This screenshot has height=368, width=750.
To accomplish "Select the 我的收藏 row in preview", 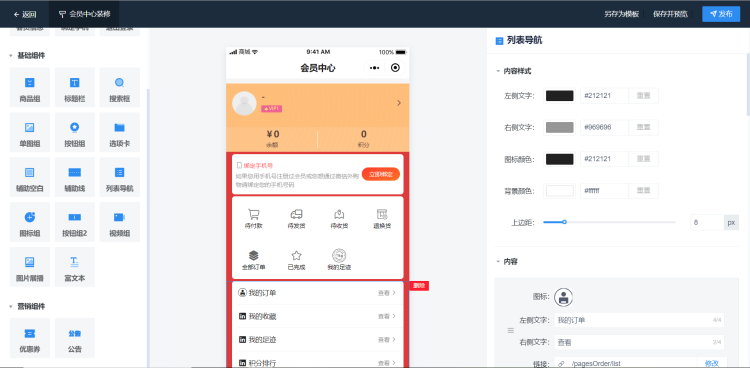I will click(318, 316).
